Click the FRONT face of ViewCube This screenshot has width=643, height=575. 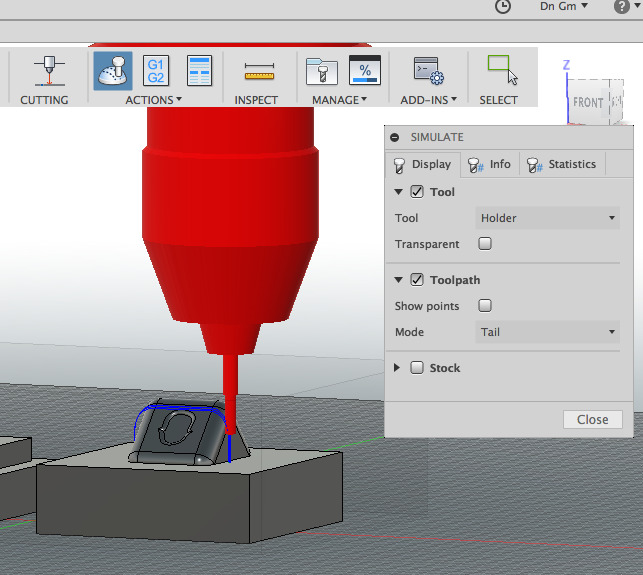coord(589,103)
